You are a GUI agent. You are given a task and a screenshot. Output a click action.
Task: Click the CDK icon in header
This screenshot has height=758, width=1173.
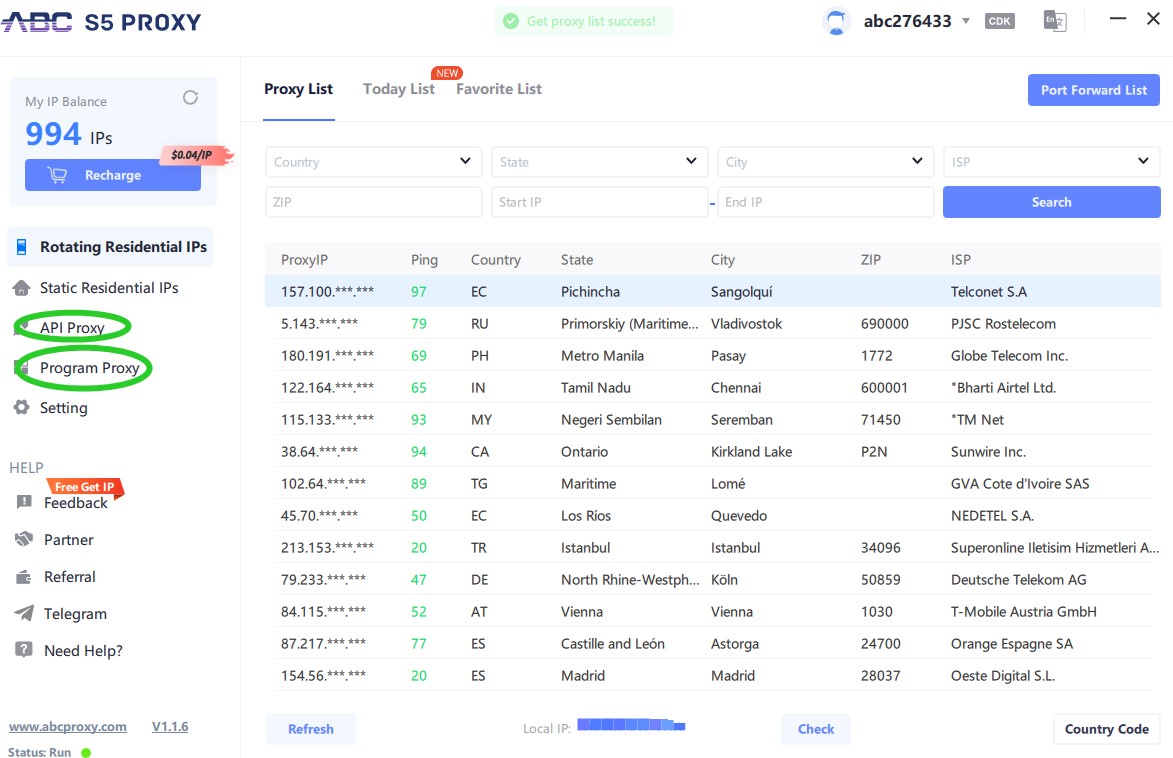[998, 21]
